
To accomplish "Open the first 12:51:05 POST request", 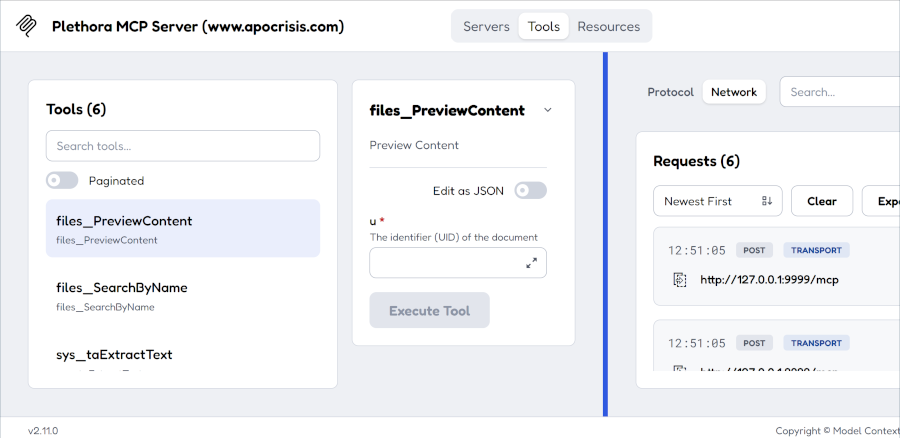I will (x=777, y=266).
